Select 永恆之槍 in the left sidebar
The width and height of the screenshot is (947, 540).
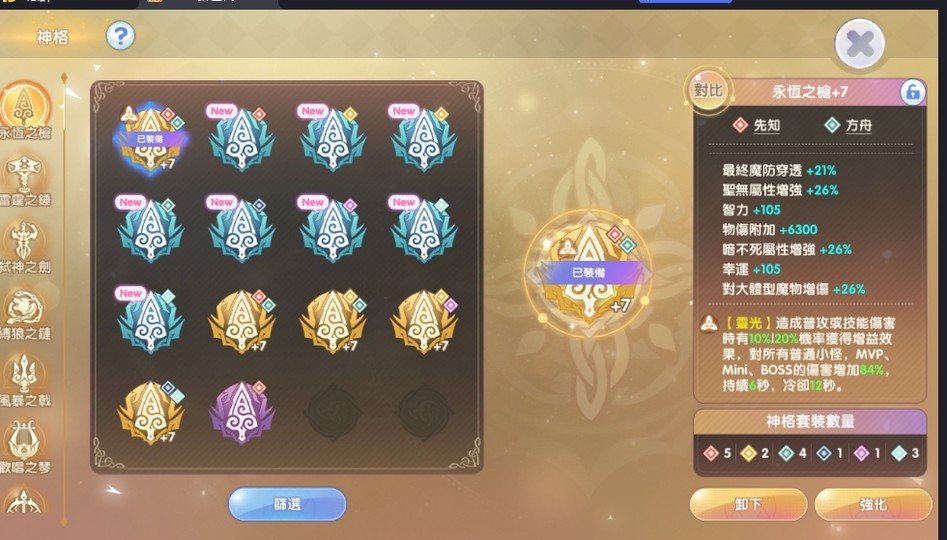click(x=25, y=111)
